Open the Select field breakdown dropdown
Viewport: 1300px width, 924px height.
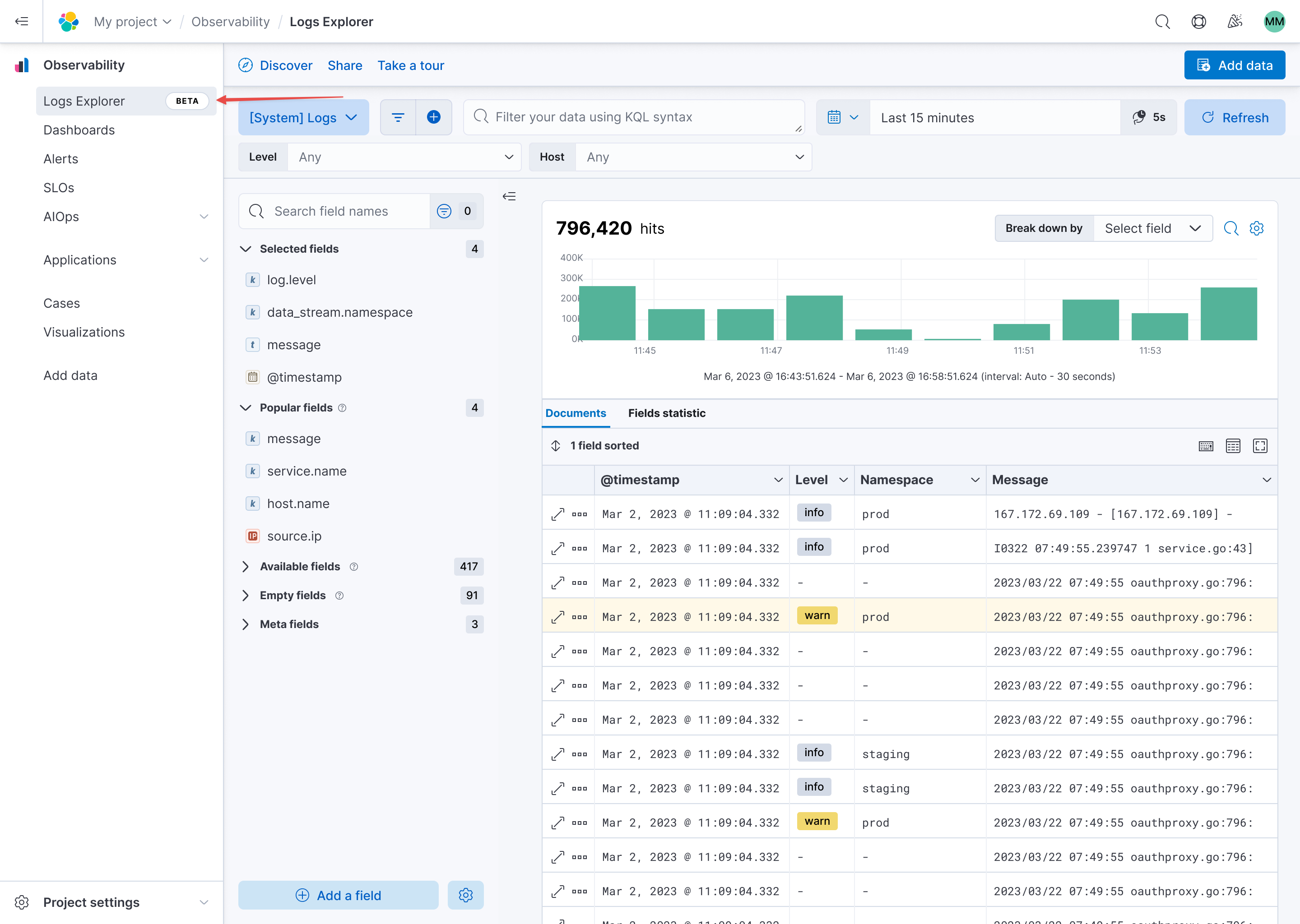tap(1153, 227)
